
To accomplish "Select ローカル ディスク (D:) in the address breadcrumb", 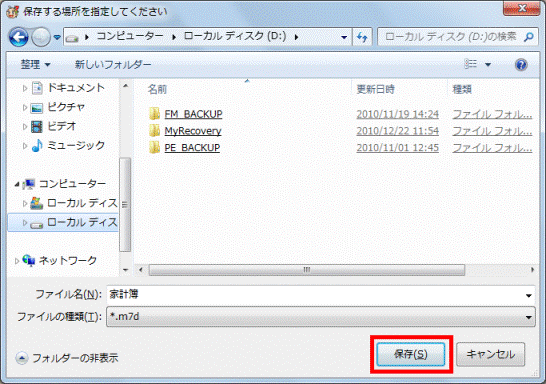I will tap(235, 36).
